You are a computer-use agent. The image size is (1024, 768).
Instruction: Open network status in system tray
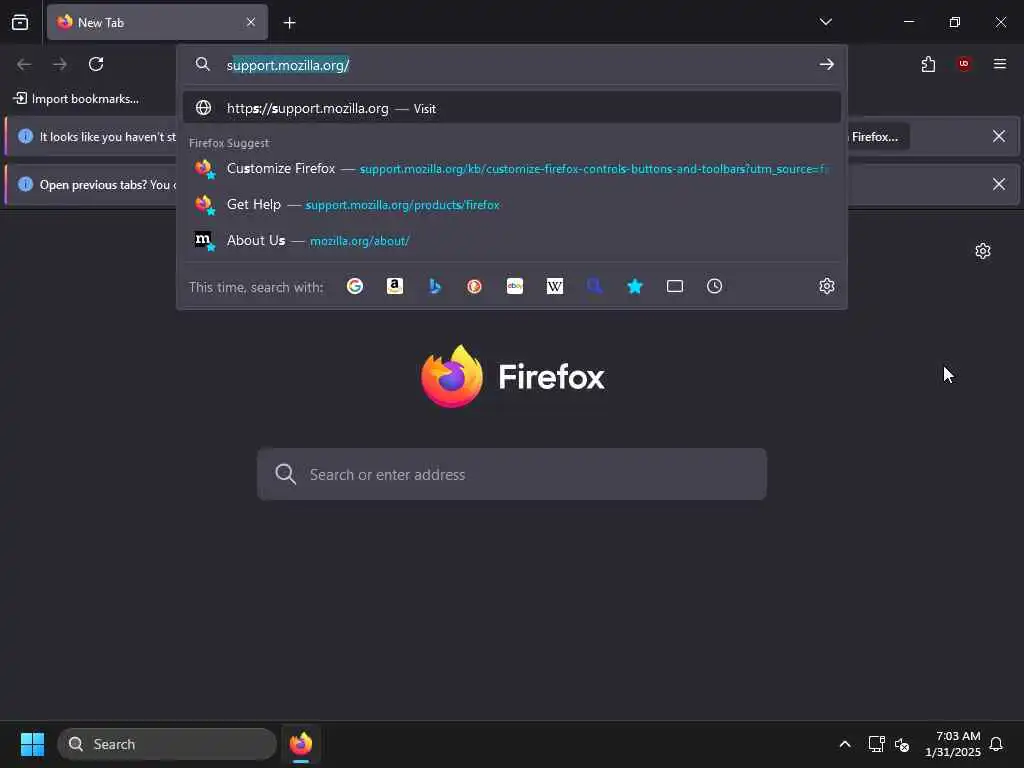click(x=876, y=744)
